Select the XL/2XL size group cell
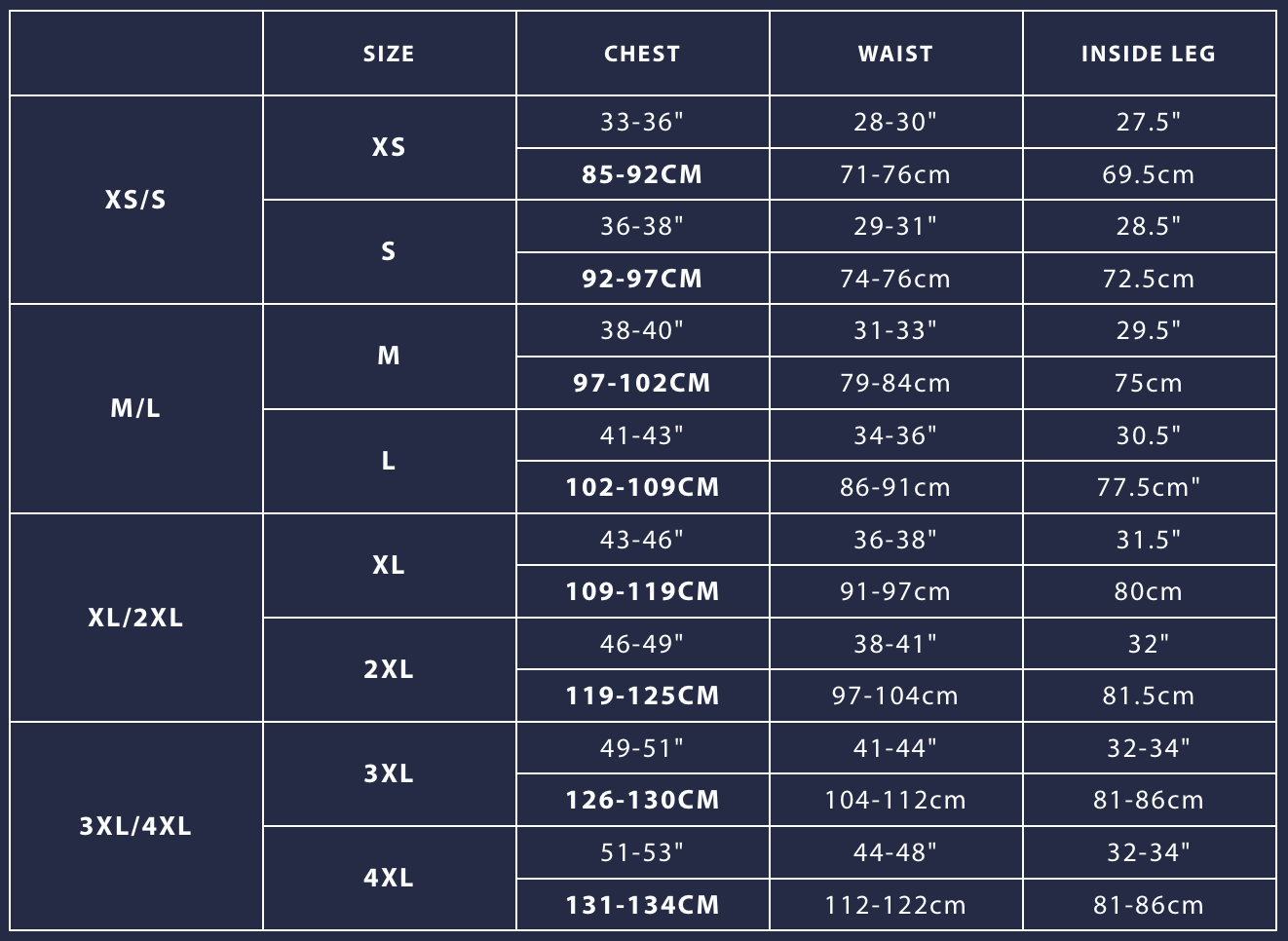This screenshot has width=1288, height=941. (136, 618)
